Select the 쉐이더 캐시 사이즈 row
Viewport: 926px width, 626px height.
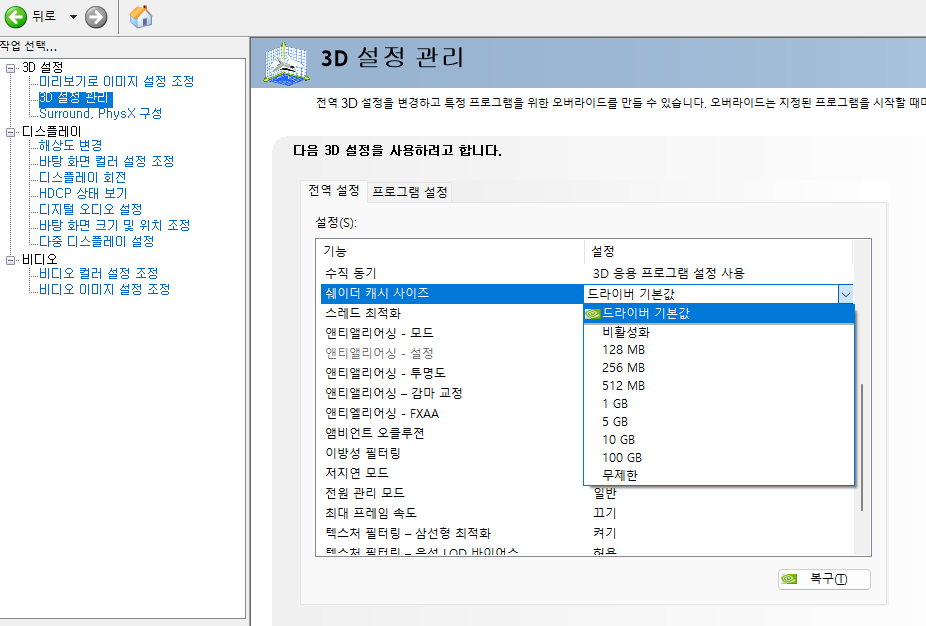452,294
